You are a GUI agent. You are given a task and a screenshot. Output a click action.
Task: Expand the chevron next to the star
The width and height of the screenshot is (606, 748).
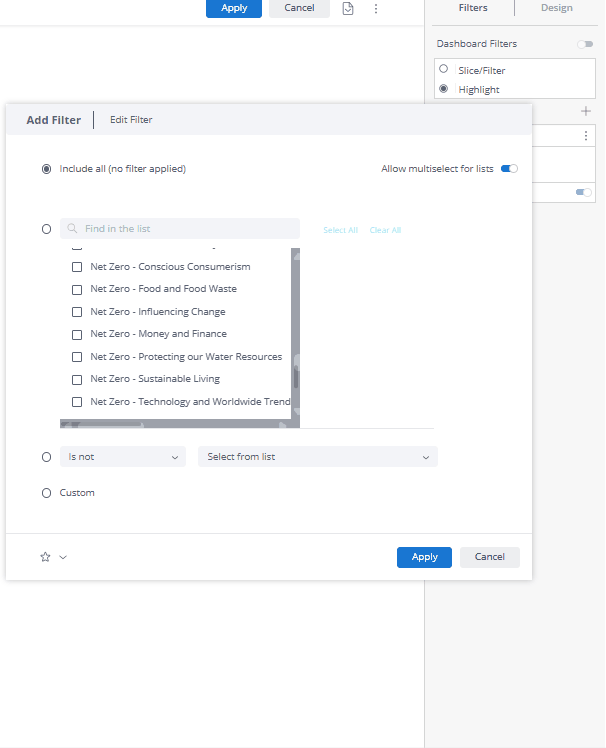pyautogui.click(x=63, y=557)
